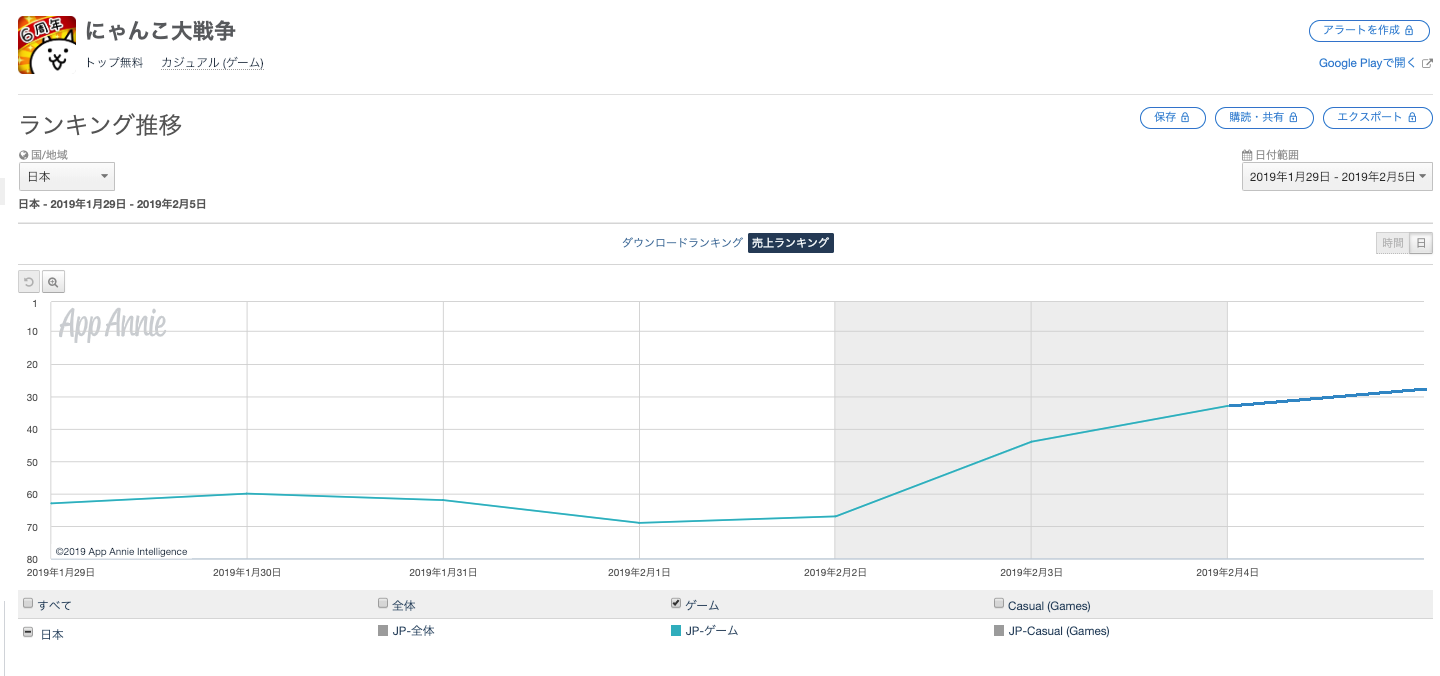The width and height of the screenshot is (1440, 676).
Task: Toggle the すべて checkbox
Action: pos(28,603)
